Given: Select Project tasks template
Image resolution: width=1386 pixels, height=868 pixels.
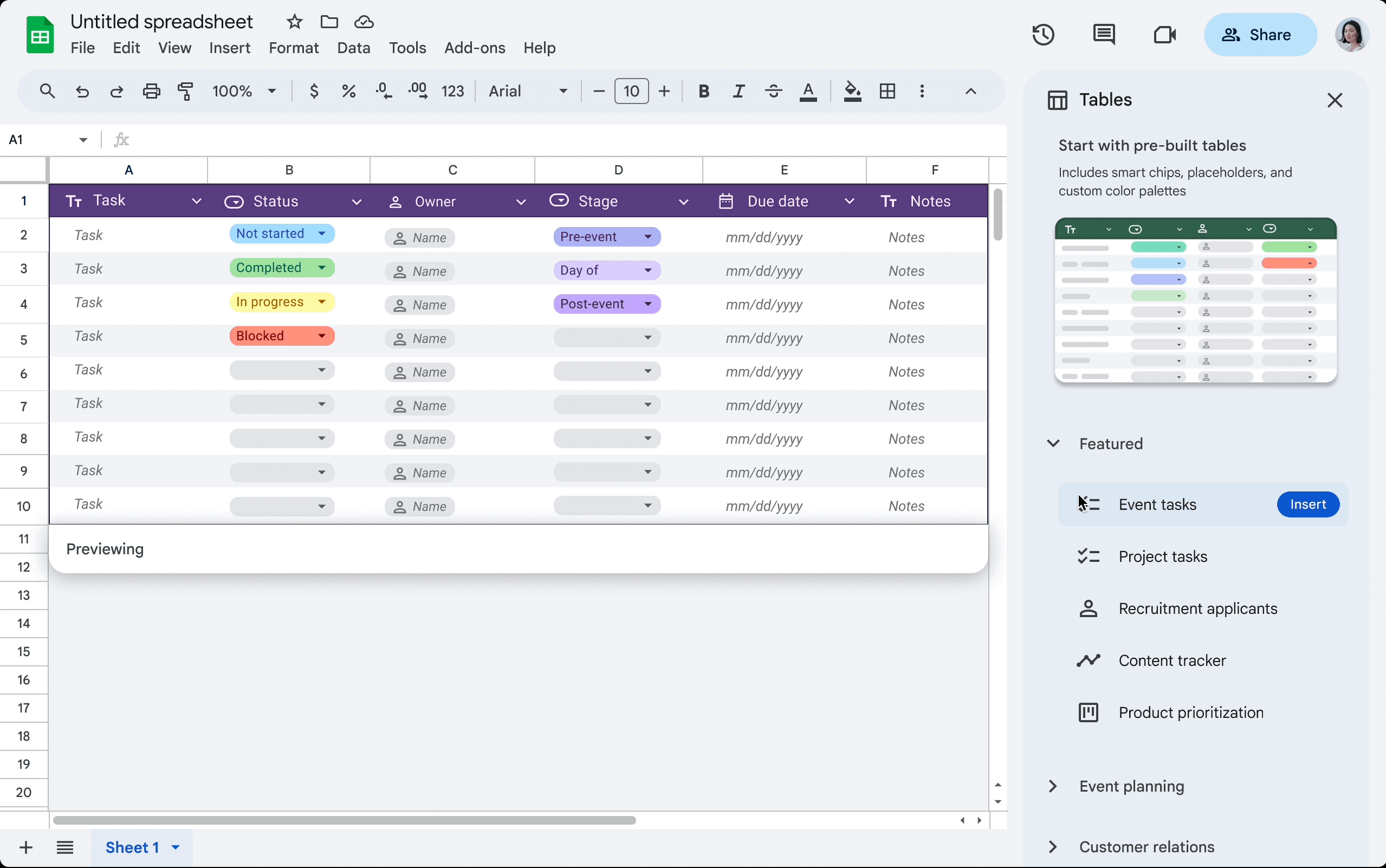Looking at the screenshot, I should pyautogui.click(x=1163, y=557).
